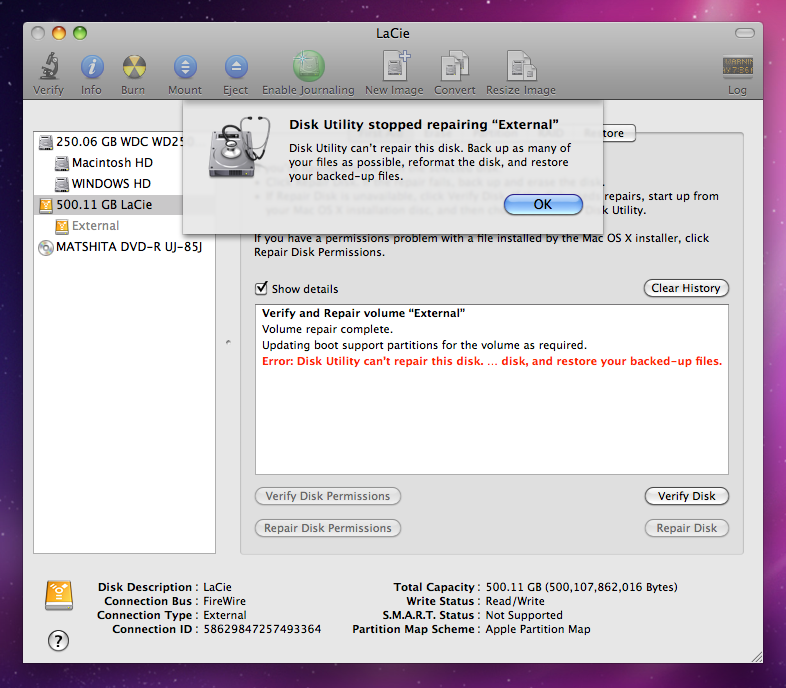This screenshot has height=688, width=786.
Task: Click Repair Disk Permissions button
Action: pos(328,528)
